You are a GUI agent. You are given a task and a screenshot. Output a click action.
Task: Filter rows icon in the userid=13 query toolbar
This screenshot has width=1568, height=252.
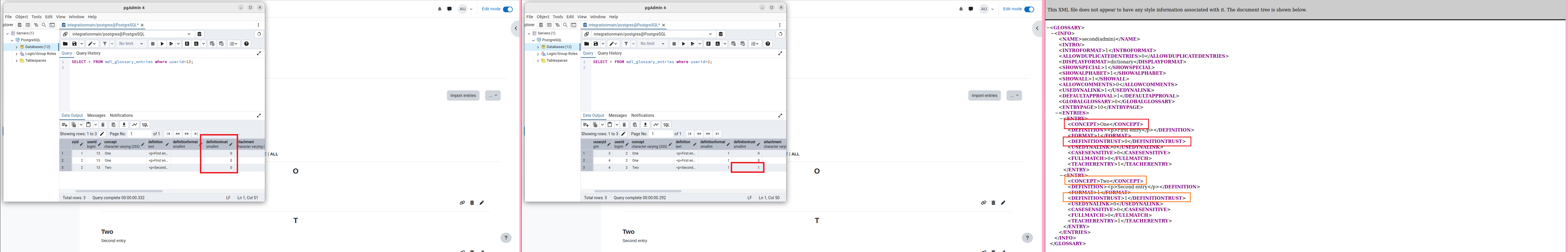click(x=105, y=44)
